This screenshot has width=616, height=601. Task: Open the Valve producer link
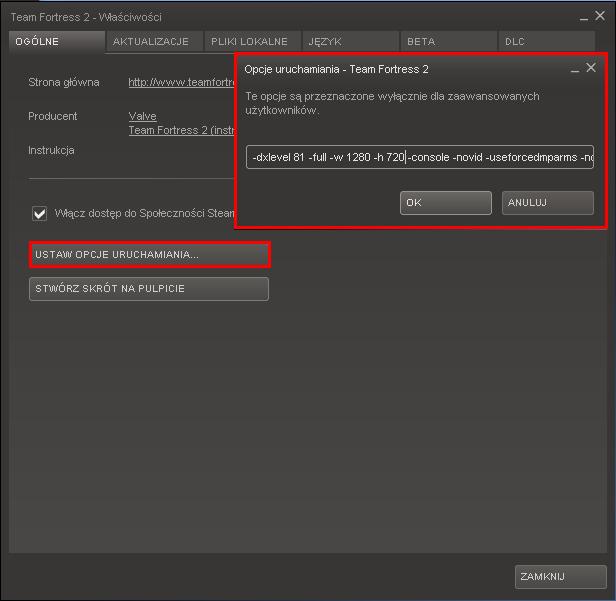tap(143, 116)
